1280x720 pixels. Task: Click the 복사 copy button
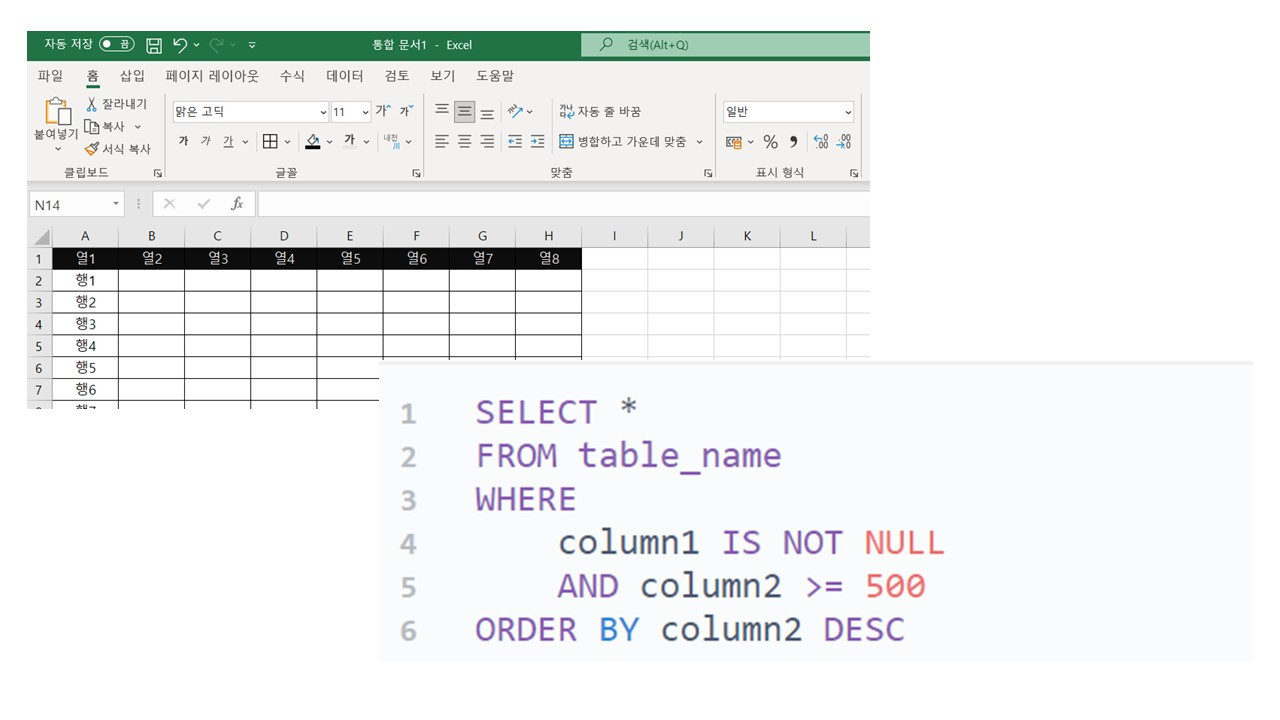[x=104, y=127]
